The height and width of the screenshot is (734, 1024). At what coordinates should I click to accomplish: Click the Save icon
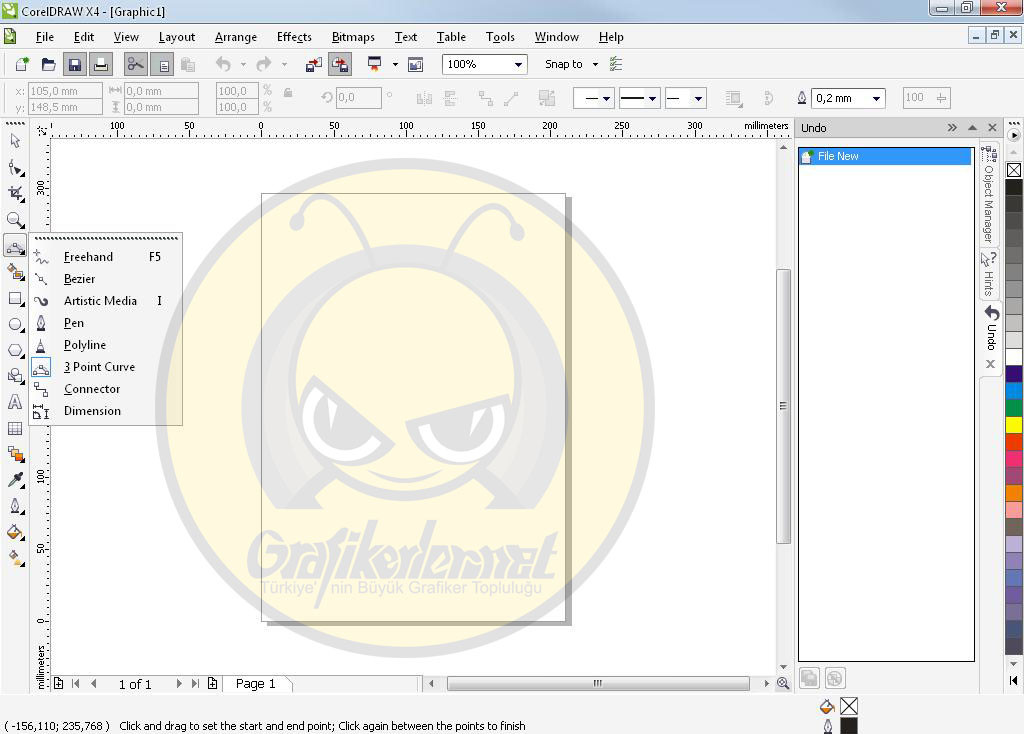point(74,64)
